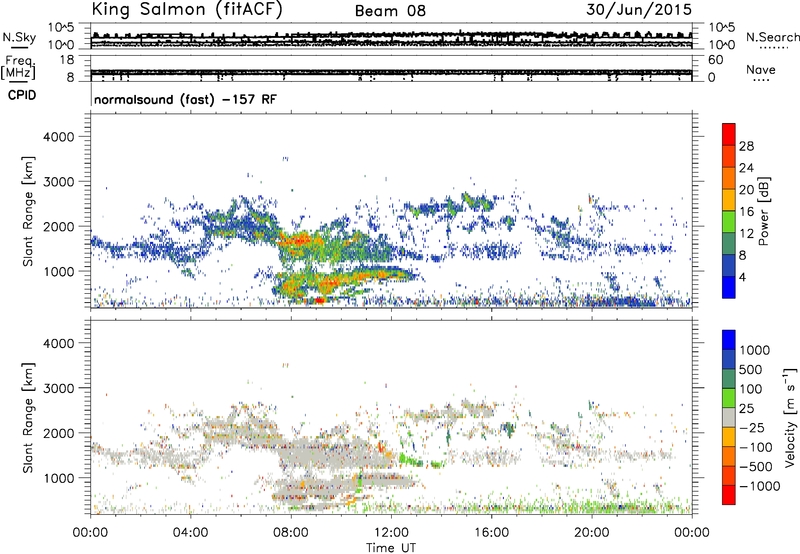The image size is (800, 554).
Task: Click the red bottom velocity colorbar segment
Action: click(729, 495)
